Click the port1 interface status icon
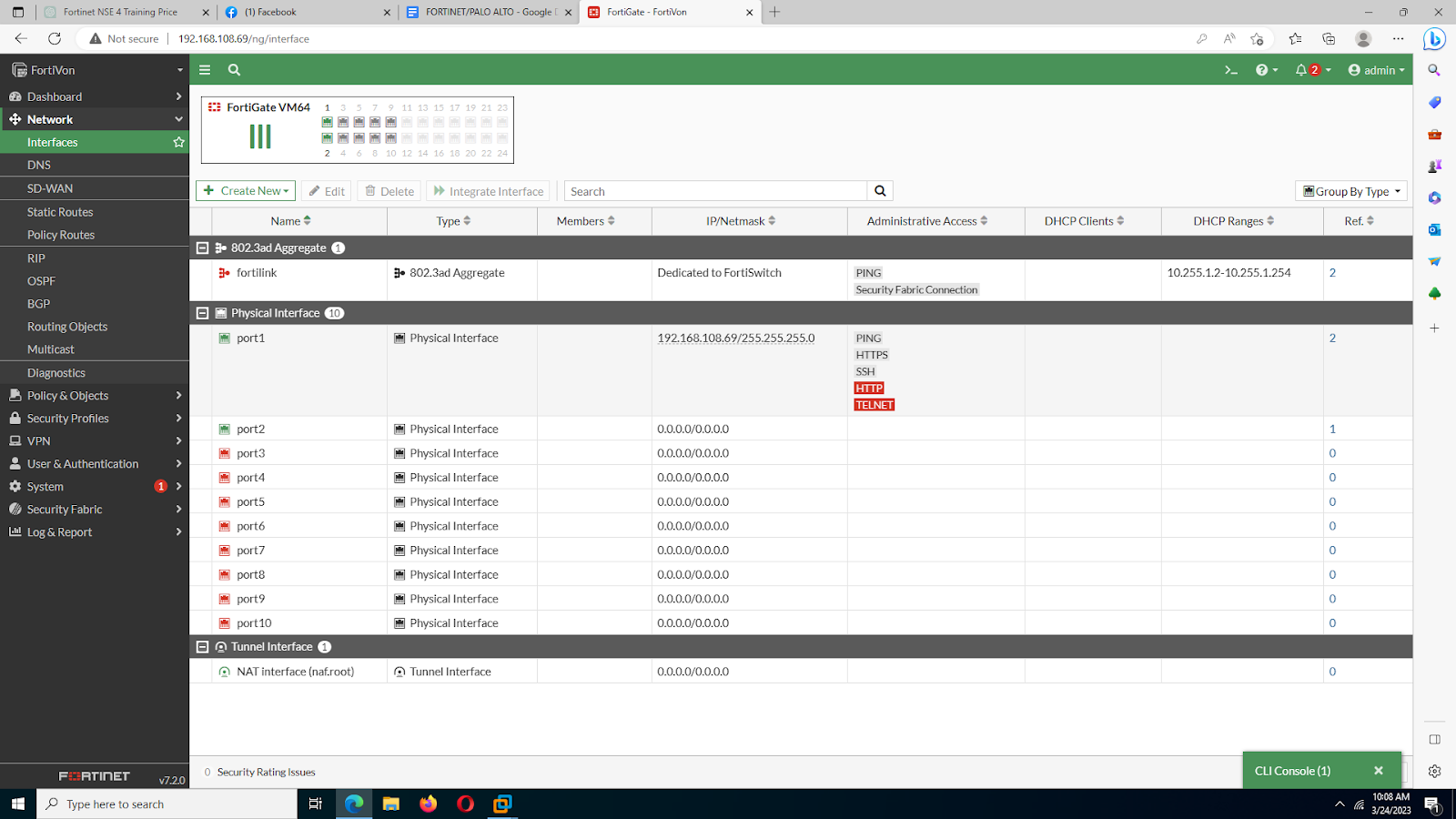This screenshot has width=1456, height=819. pyautogui.click(x=224, y=339)
